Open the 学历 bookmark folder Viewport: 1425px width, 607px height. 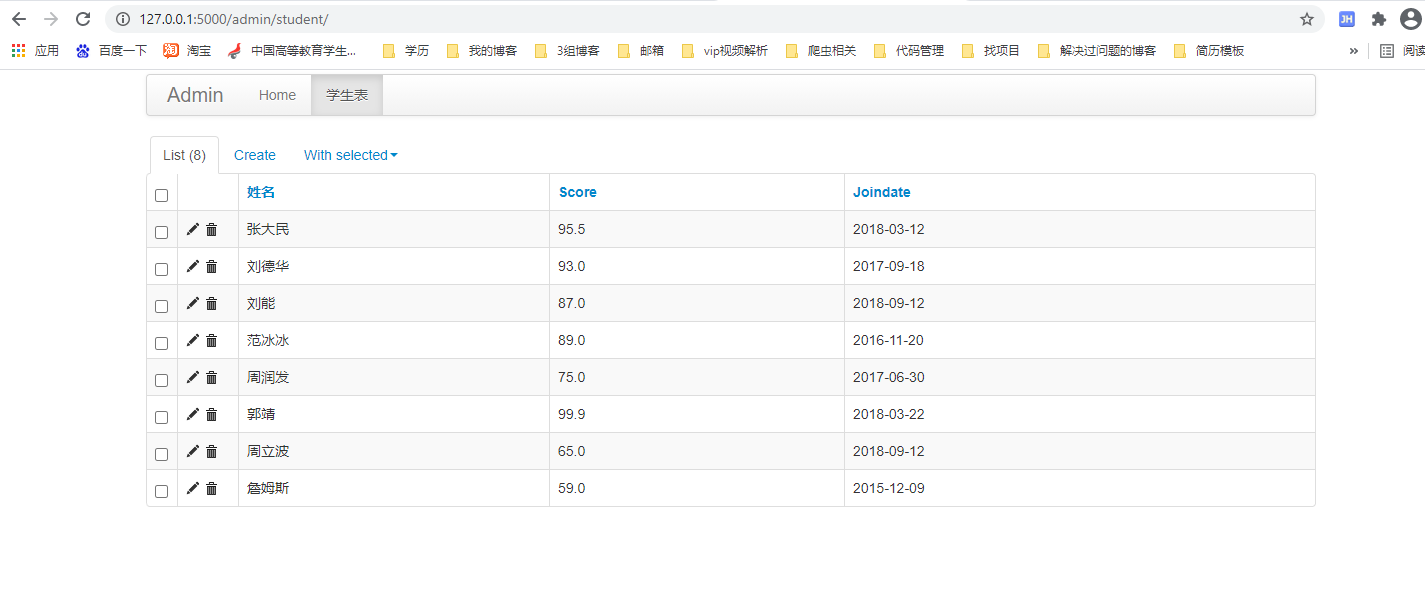coord(406,50)
